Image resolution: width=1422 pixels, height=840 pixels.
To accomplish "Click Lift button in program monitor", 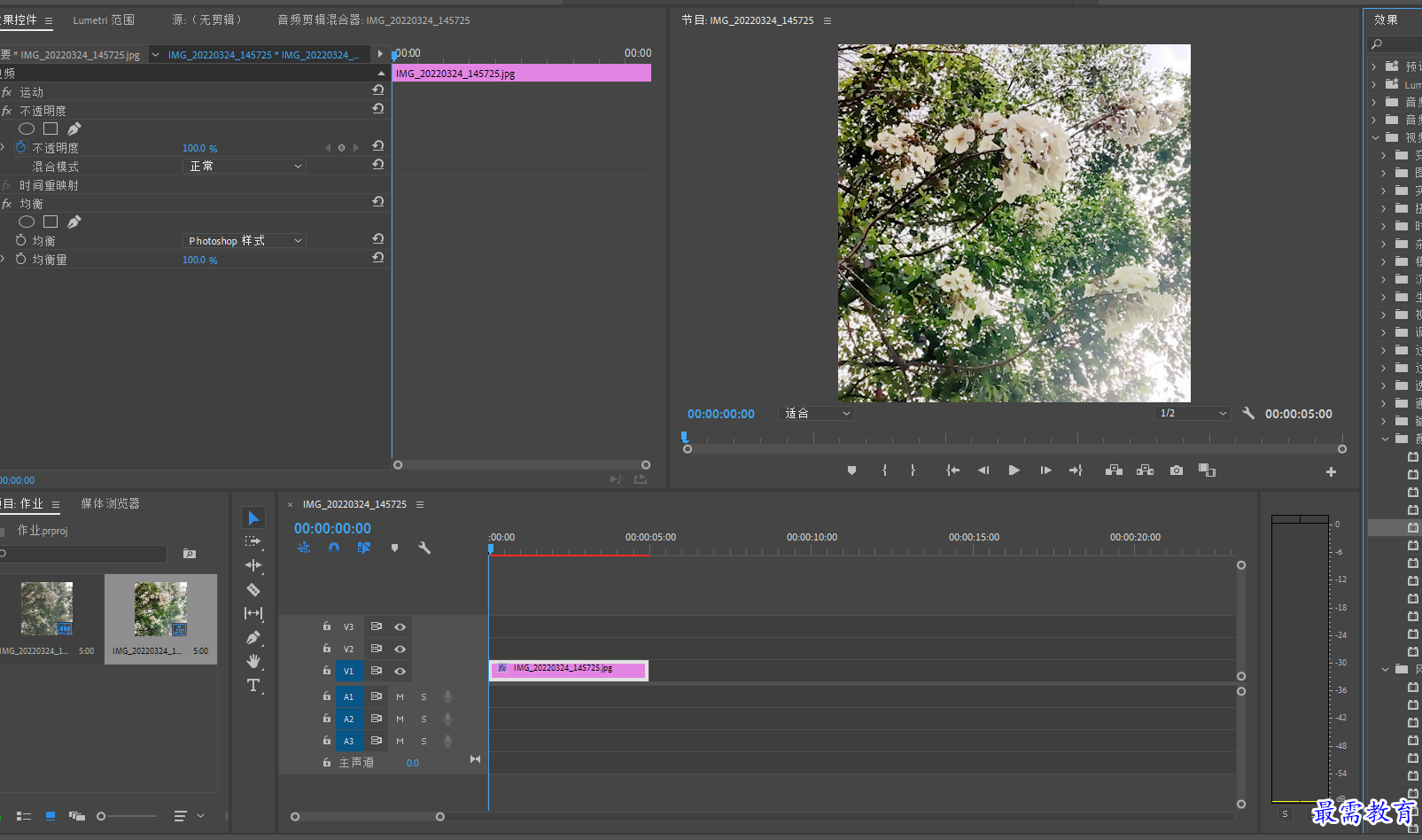I will [1114, 471].
